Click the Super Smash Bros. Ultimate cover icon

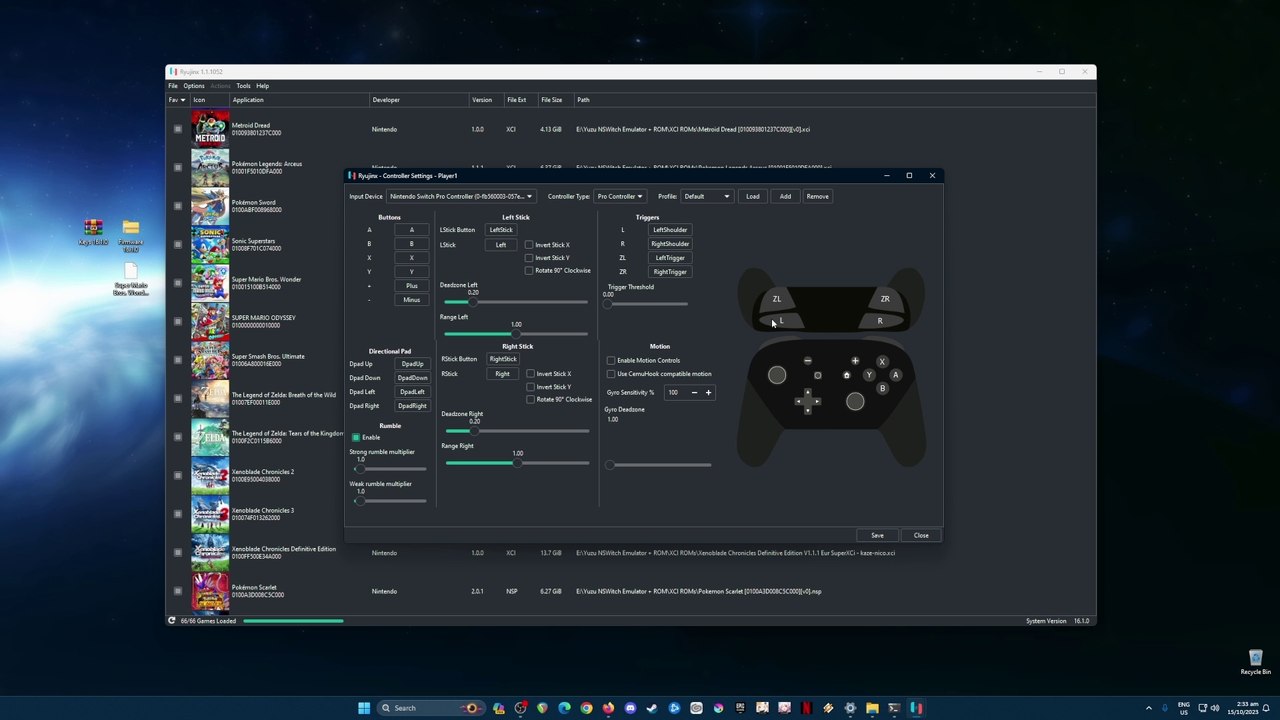click(x=210, y=360)
